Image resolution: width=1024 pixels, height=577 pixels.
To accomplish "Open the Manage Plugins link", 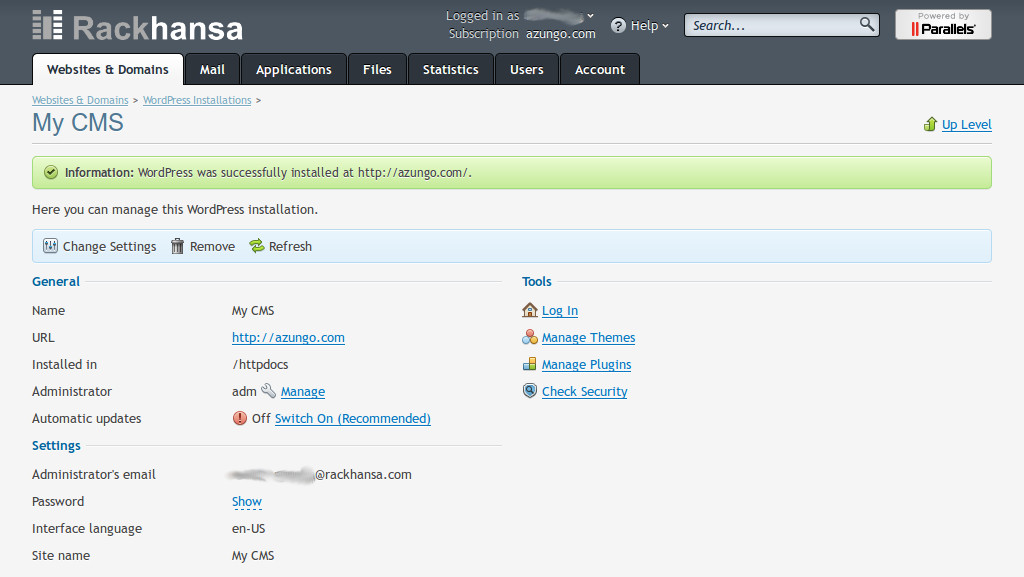I will tap(586, 364).
